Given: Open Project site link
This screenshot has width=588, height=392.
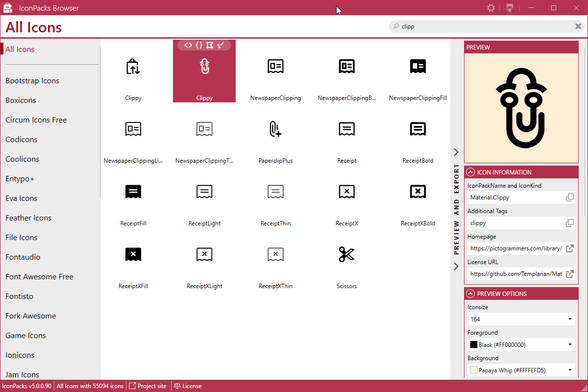Looking at the screenshot, I should (x=148, y=386).
